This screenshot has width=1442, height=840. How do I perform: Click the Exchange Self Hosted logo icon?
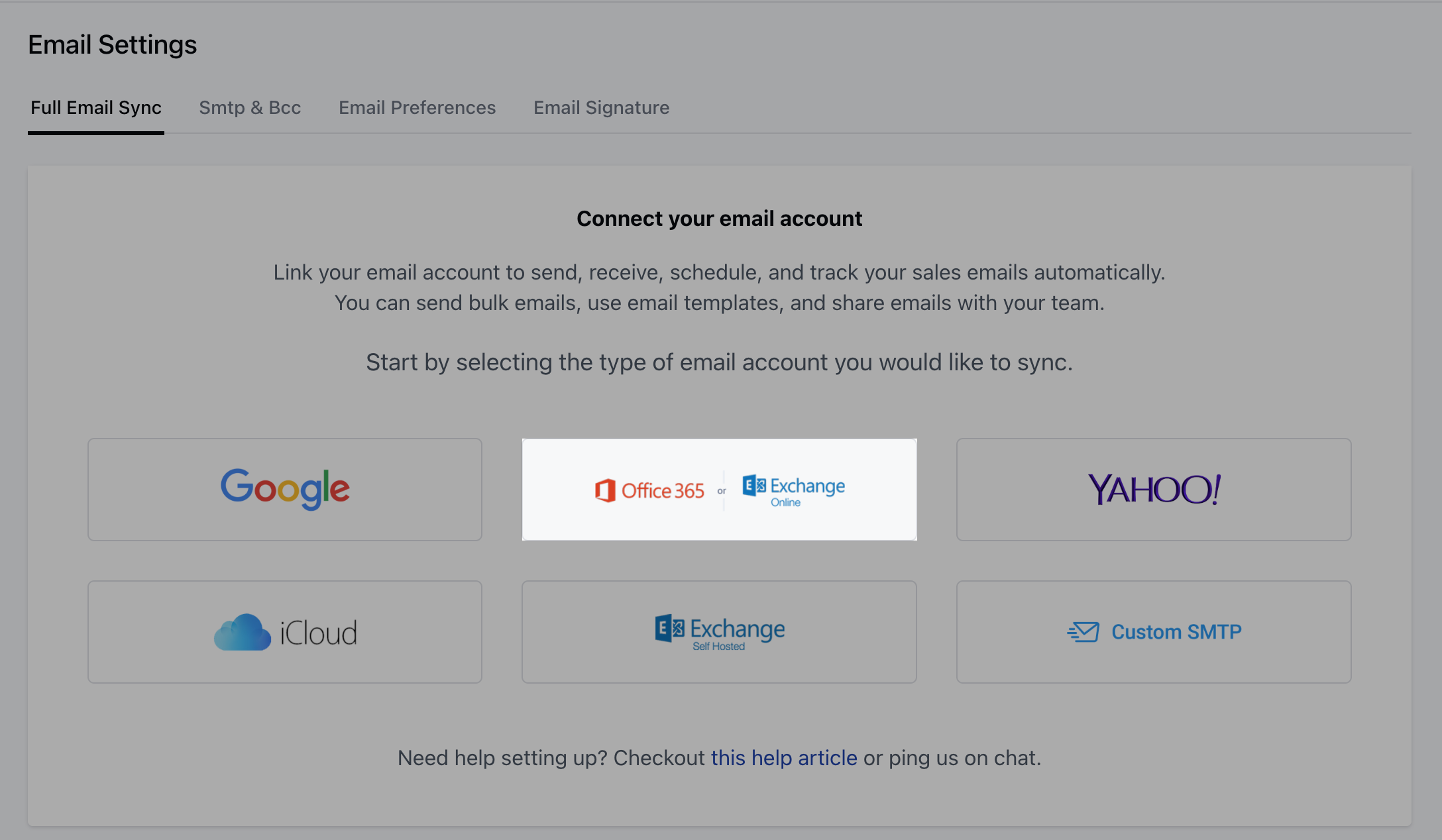670,628
